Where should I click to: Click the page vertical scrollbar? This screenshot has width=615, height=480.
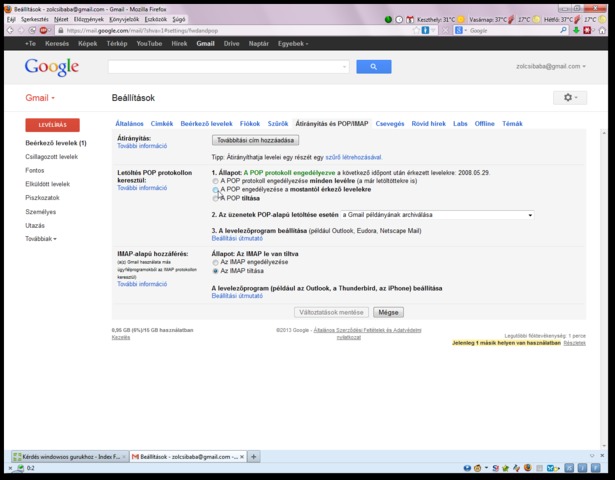(604, 288)
